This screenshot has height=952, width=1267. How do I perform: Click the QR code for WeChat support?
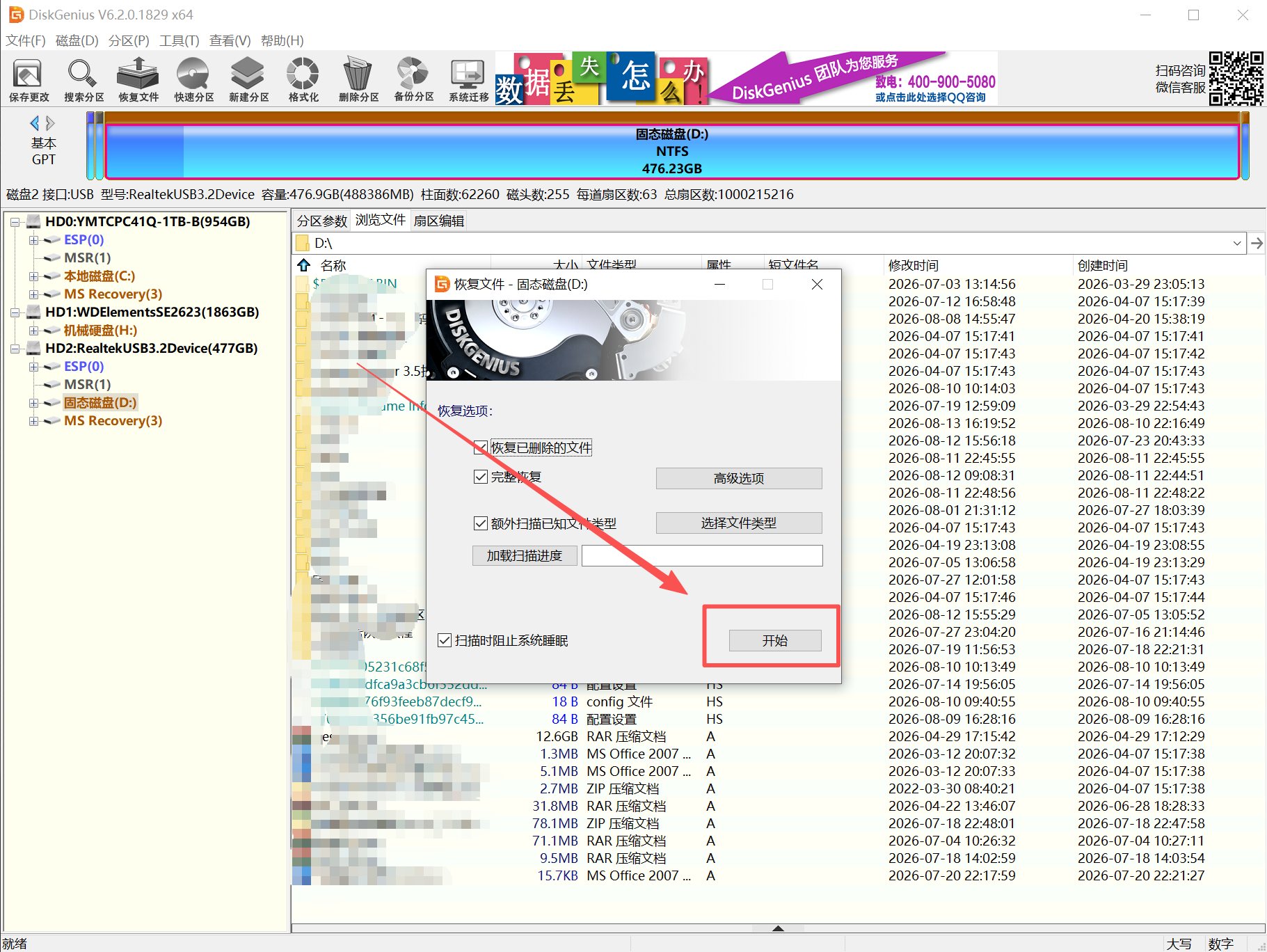point(1236,78)
